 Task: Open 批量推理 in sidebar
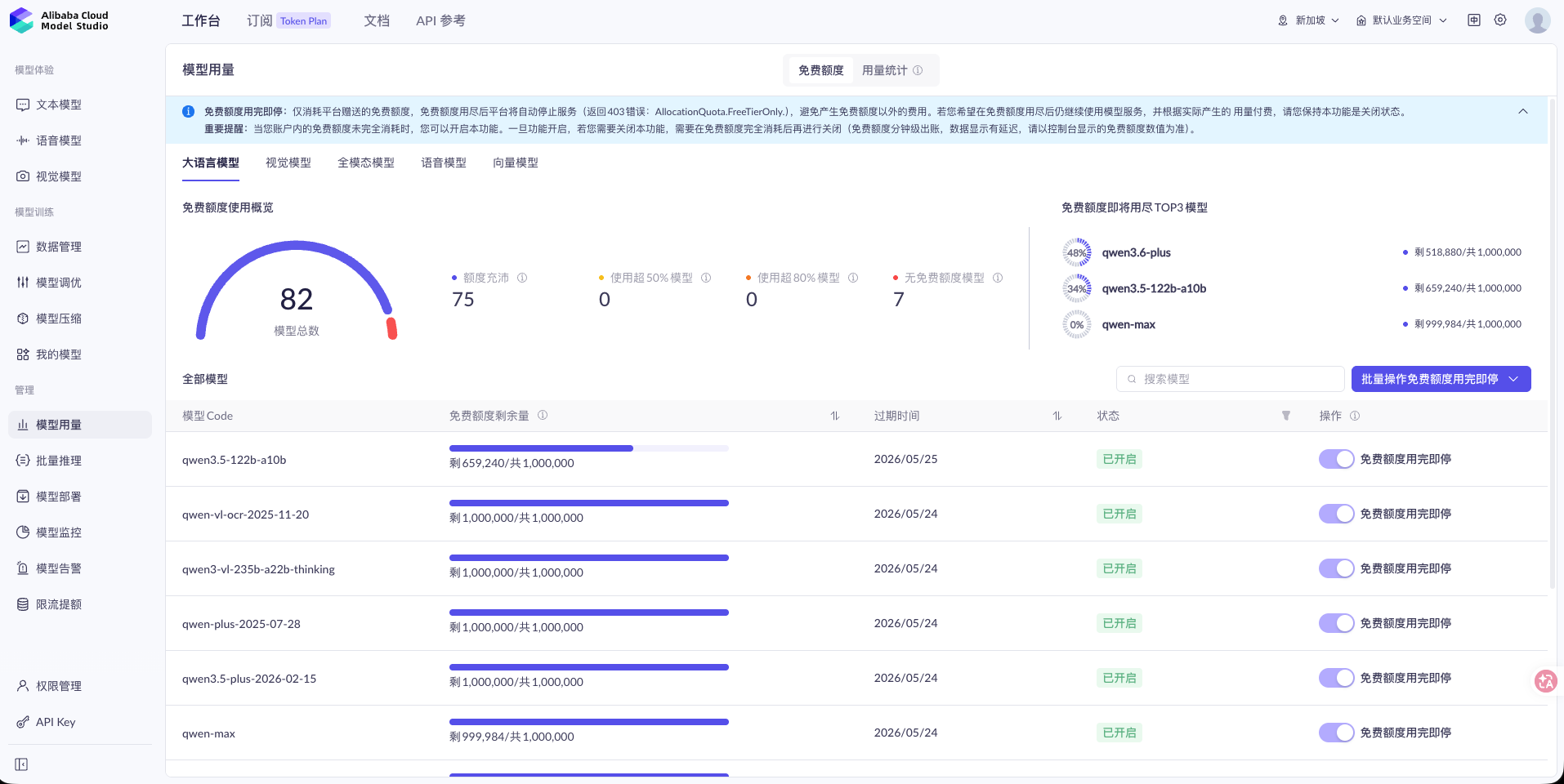79,461
